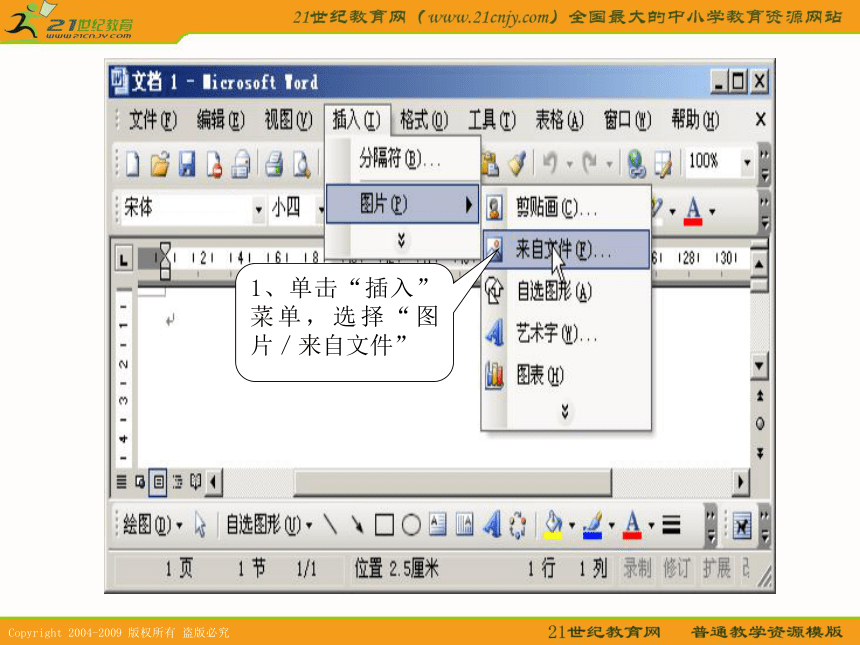Click the ruler tab stop selector
Image resolution: width=860 pixels, height=645 pixels.
point(125,259)
